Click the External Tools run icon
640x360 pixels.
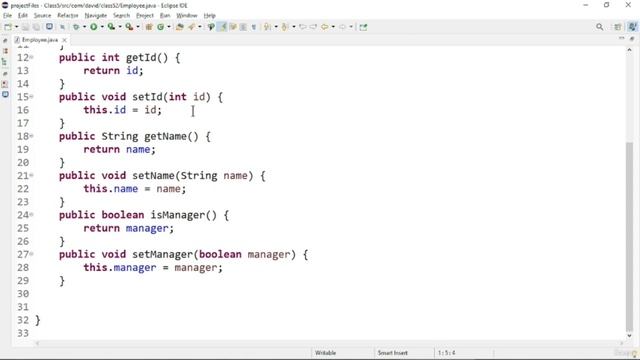[129, 27]
